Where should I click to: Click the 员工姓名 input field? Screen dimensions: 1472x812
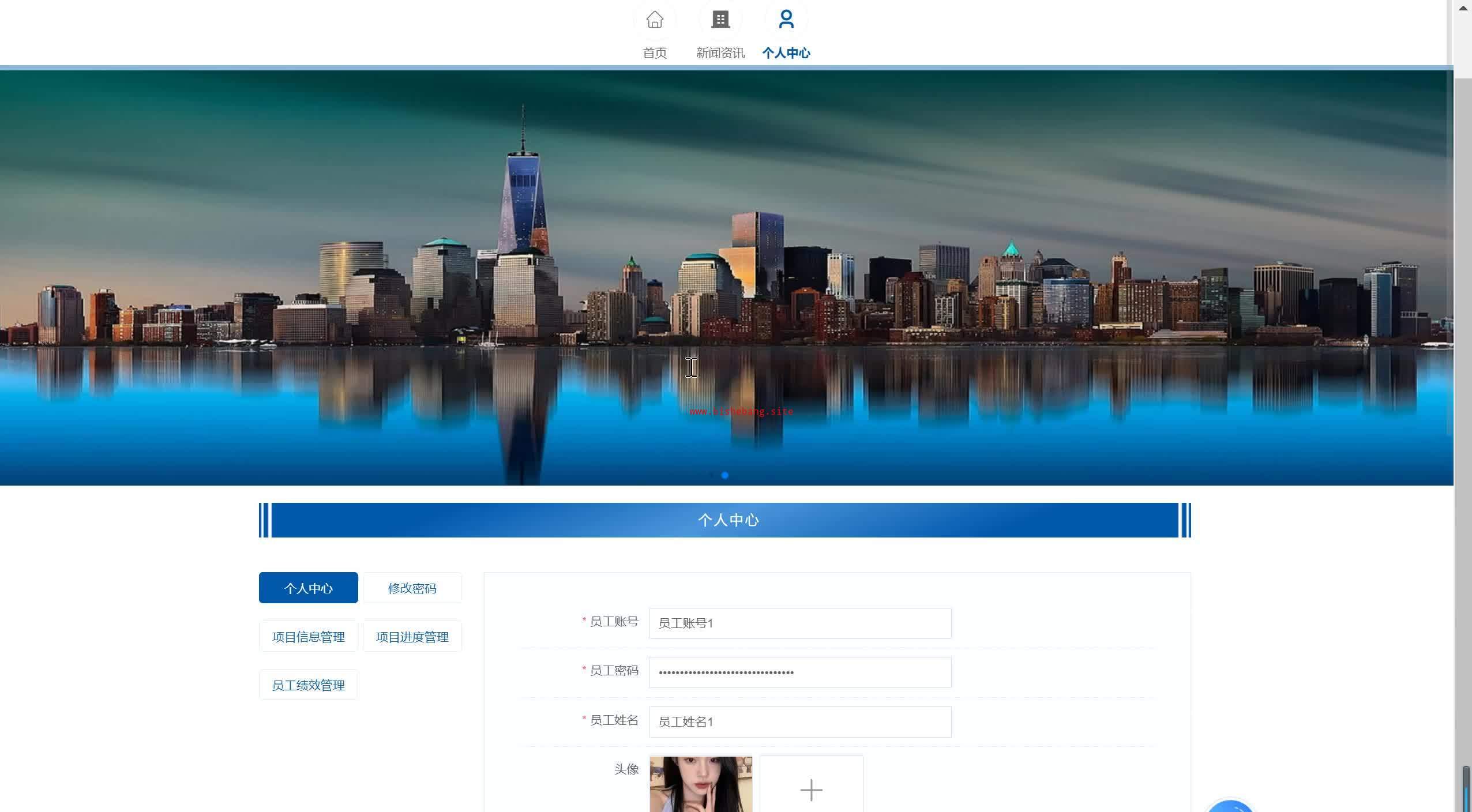[x=799, y=722]
